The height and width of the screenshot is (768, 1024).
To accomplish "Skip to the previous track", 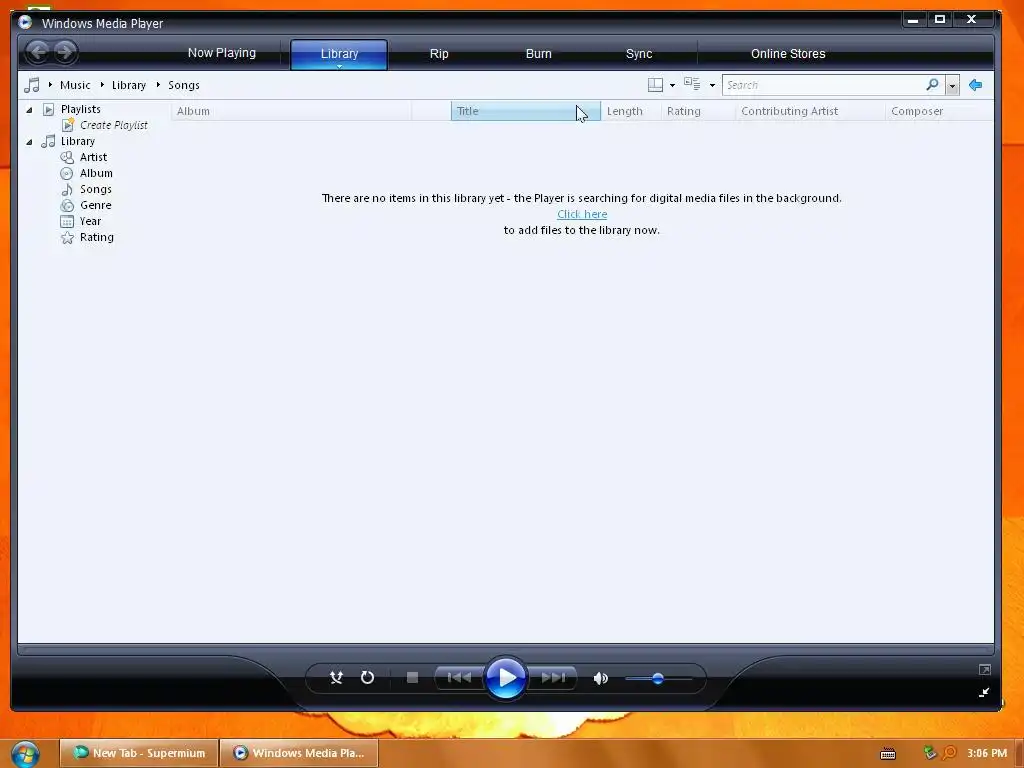I will pyautogui.click(x=459, y=678).
